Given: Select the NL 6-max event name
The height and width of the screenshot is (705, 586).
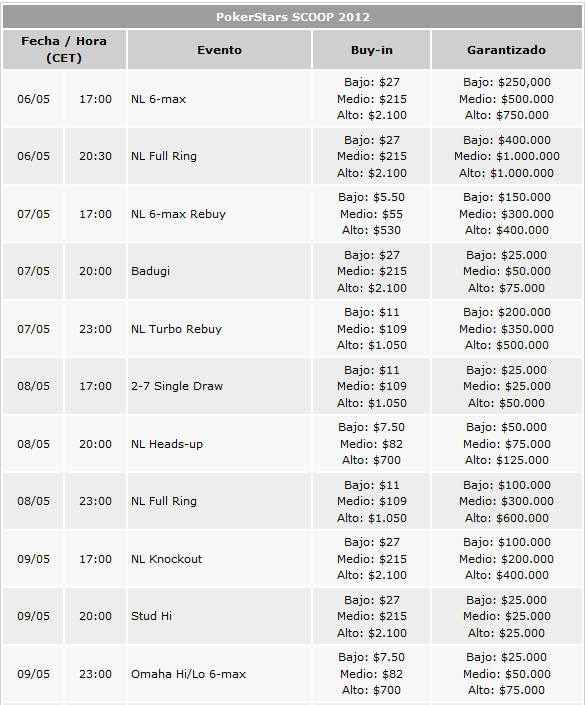Looking at the screenshot, I should (x=158, y=99).
